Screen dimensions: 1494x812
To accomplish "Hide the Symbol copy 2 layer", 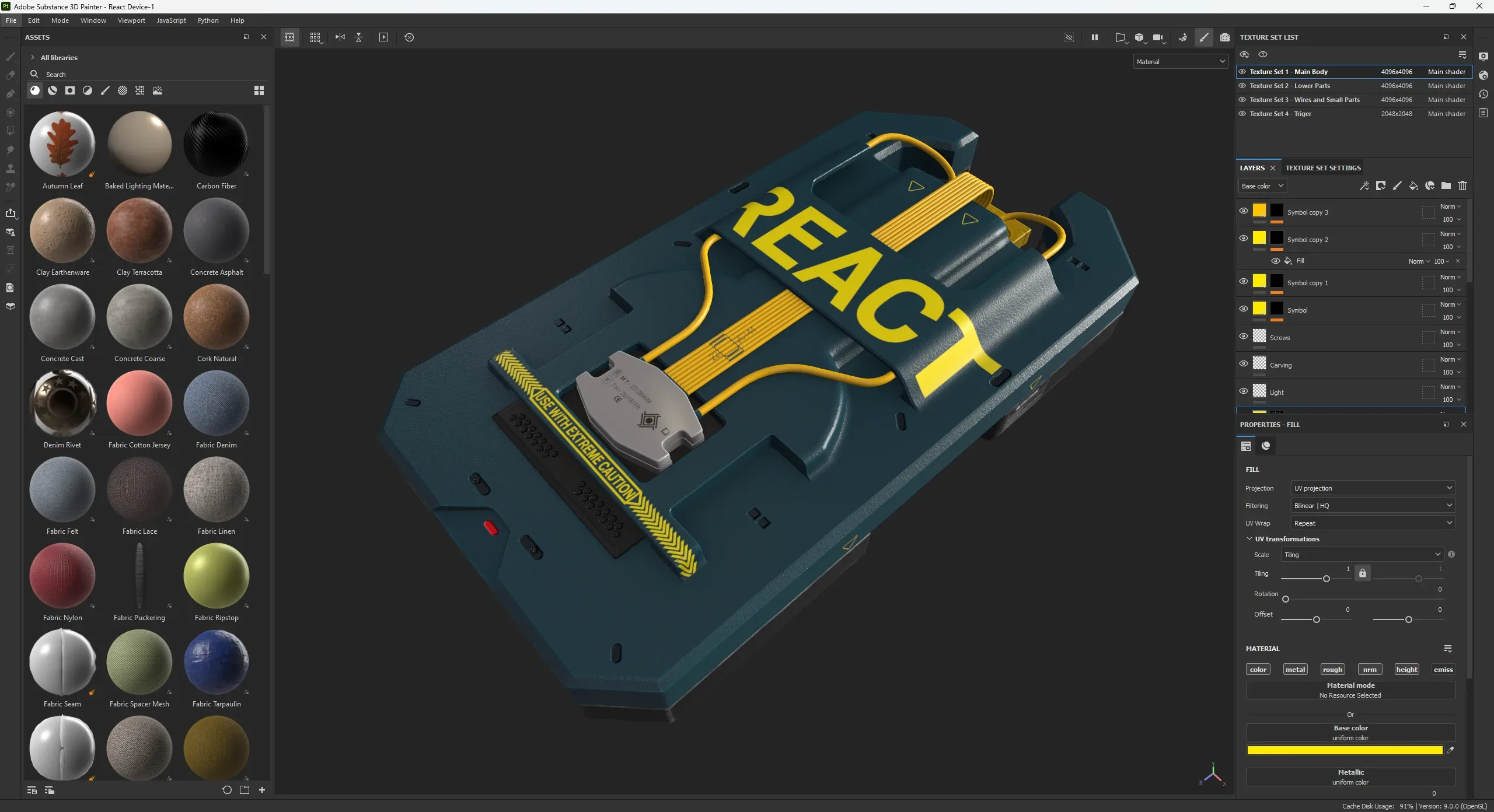I will [x=1244, y=239].
